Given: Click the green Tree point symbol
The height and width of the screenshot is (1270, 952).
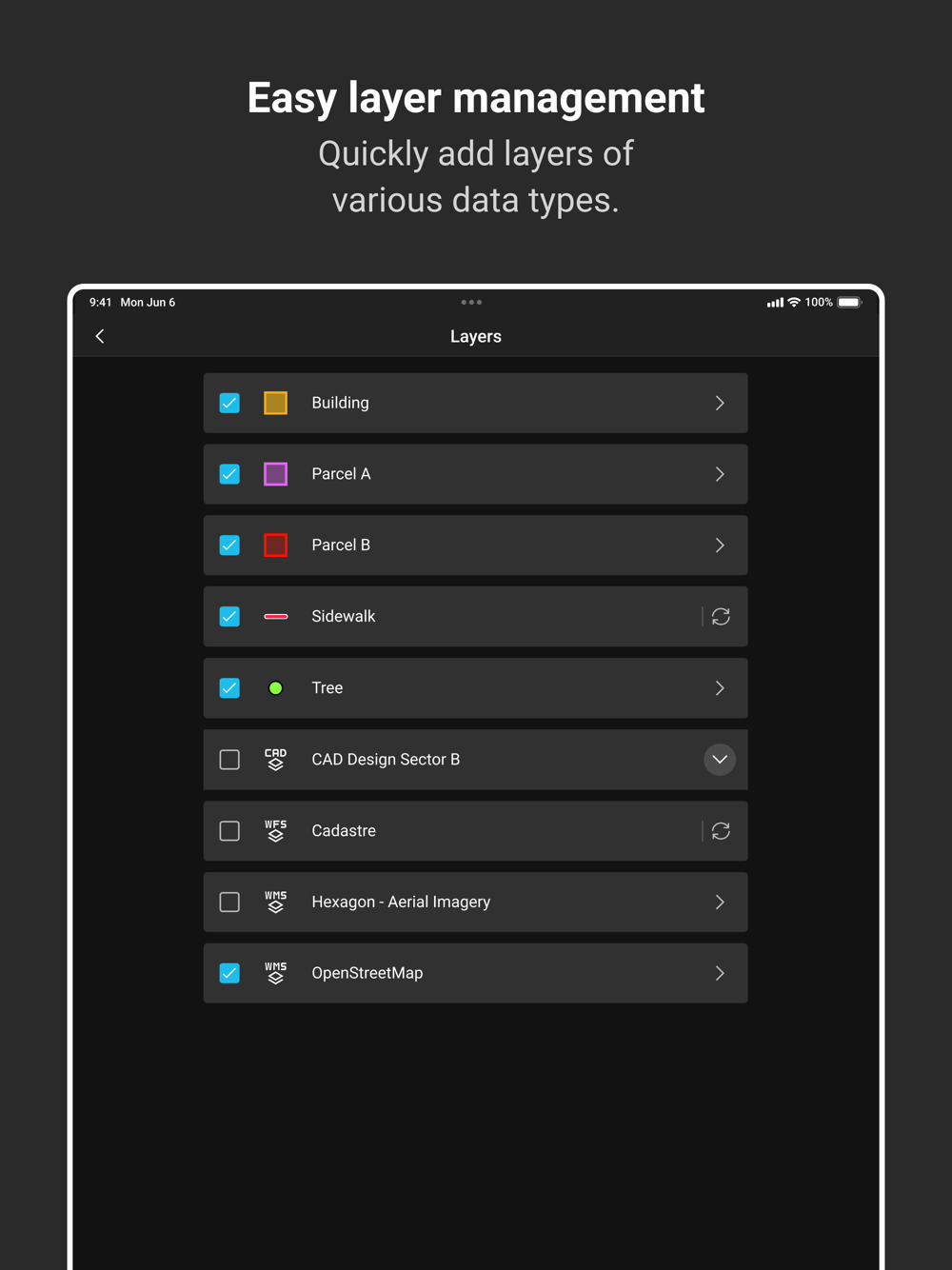Looking at the screenshot, I should [275, 688].
